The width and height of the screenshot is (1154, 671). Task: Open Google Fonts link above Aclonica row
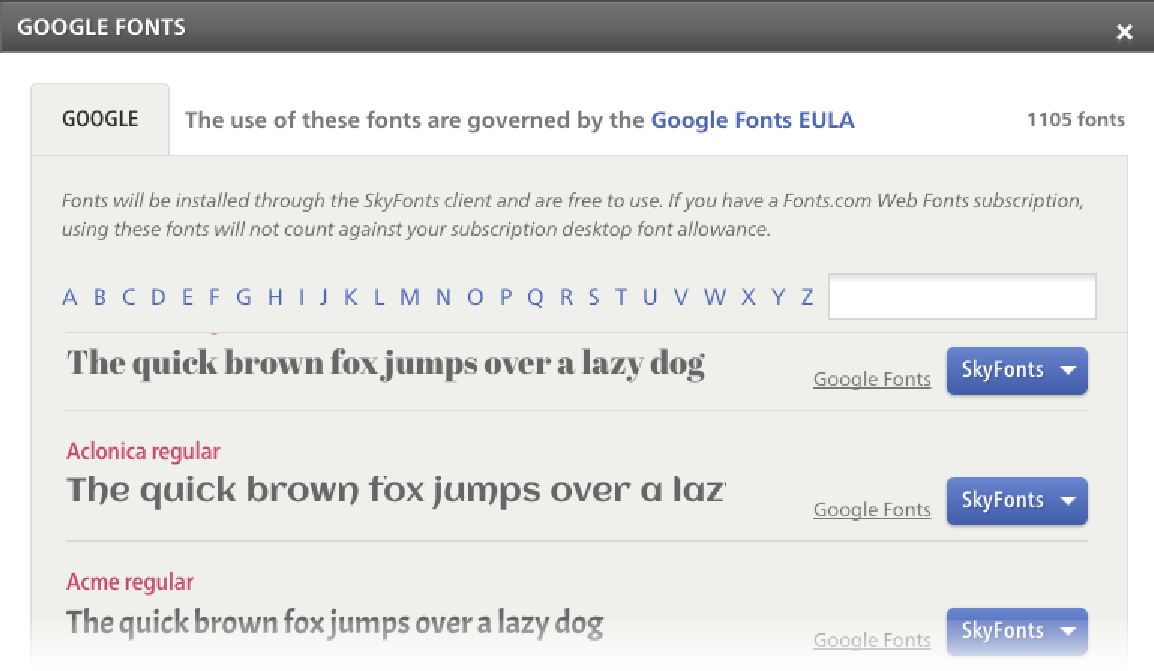pyautogui.click(x=872, y=379)
